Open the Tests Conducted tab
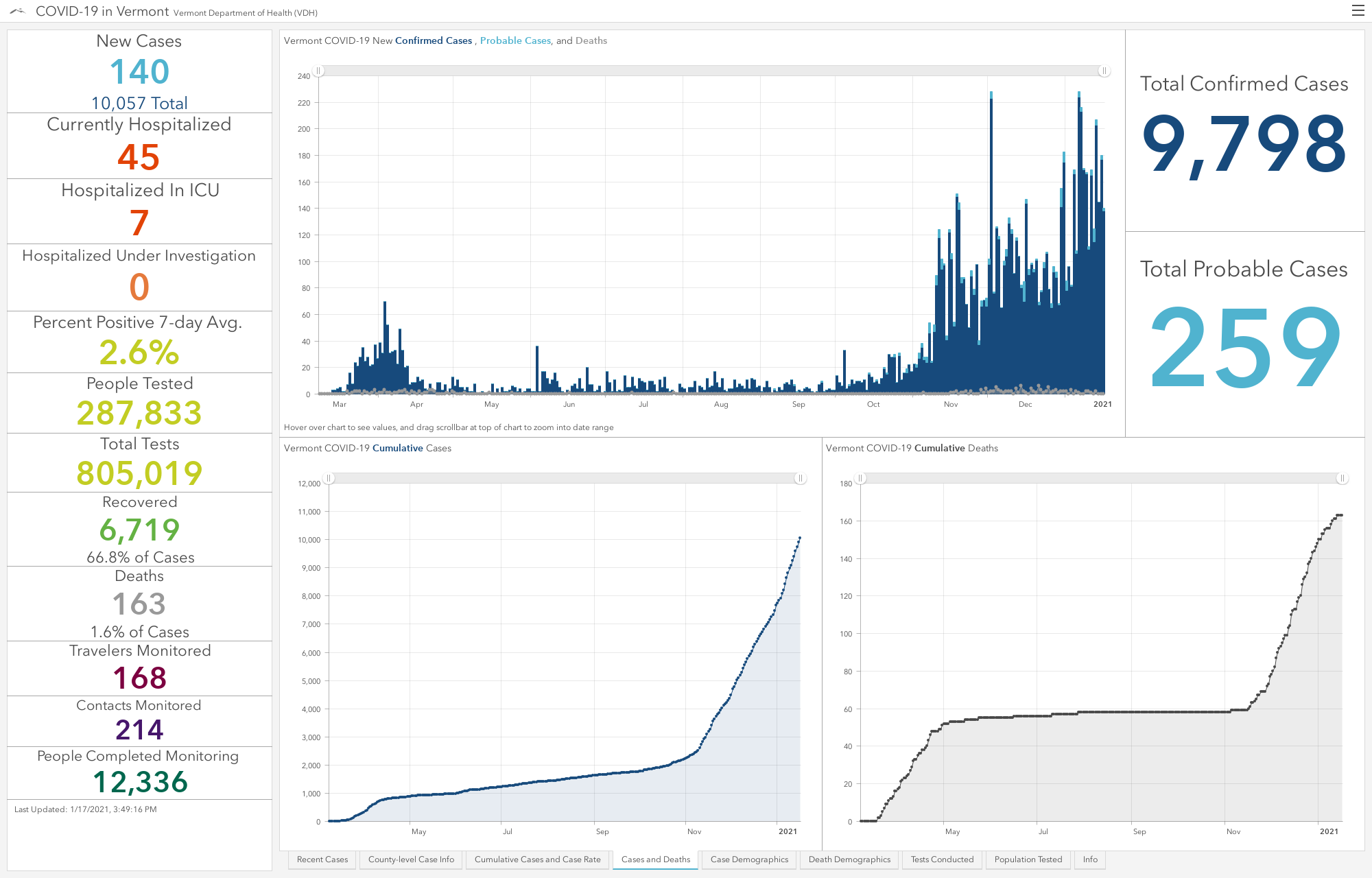This screenshot has height=878, width=1372. point(942,859)
